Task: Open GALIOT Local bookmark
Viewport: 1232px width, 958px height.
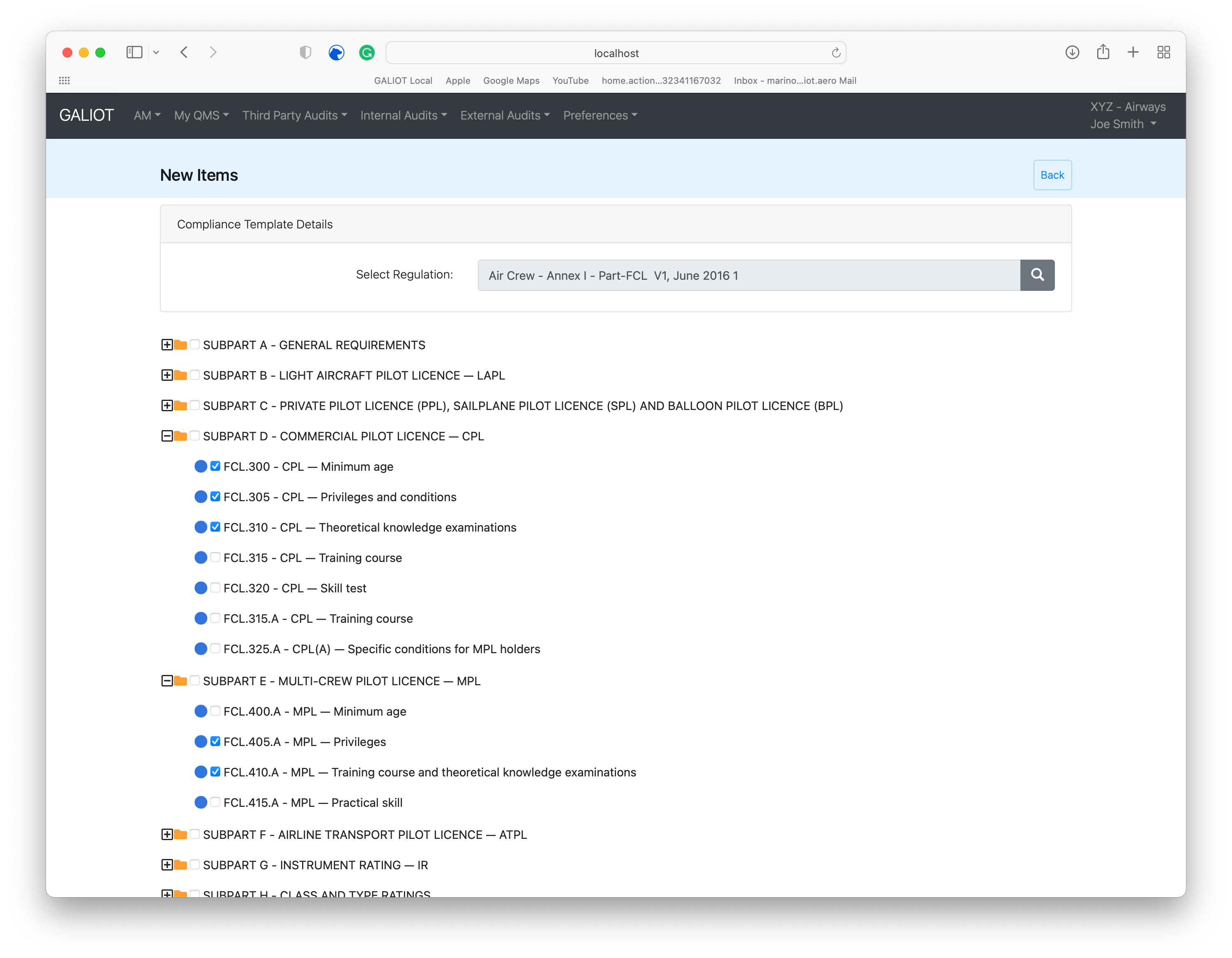Action: pos(403,81)
